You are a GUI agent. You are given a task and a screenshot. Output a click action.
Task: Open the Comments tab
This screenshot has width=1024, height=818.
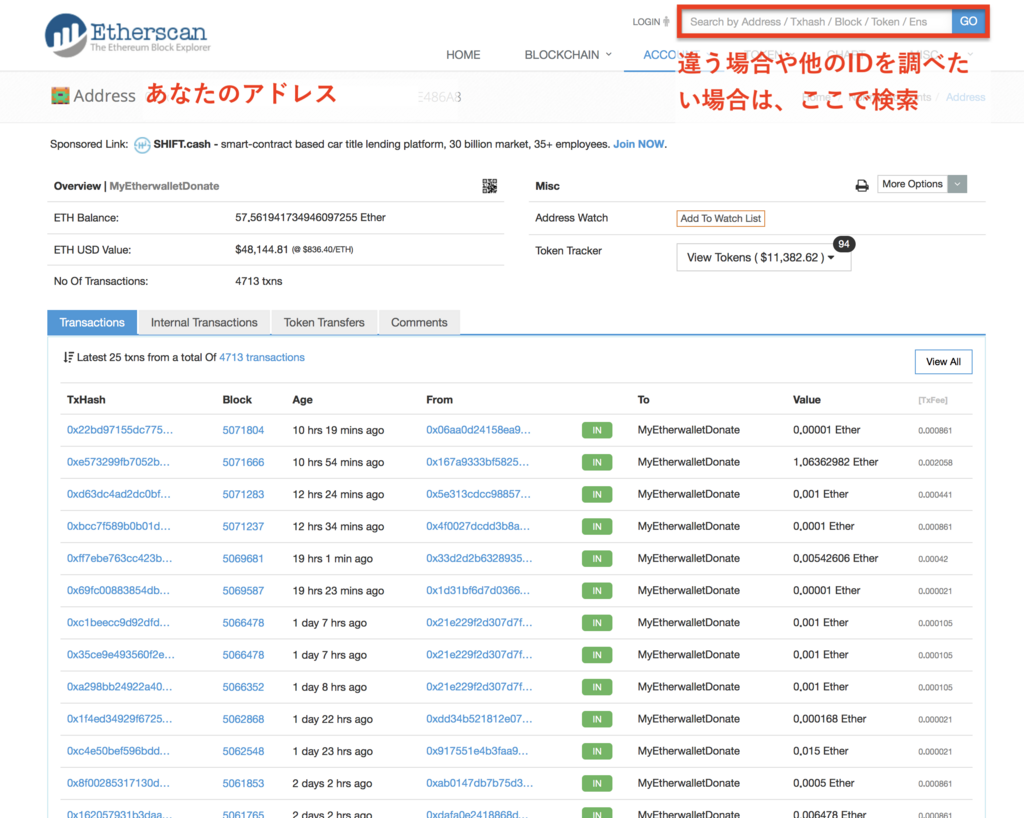419,322
